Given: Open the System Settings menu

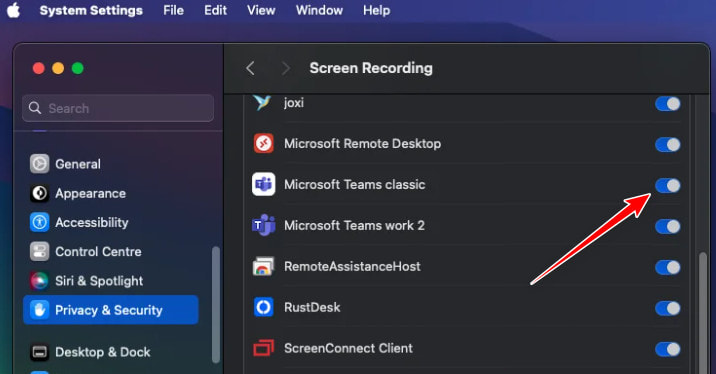Looking at the screenshot, I should tap(91, 10).
